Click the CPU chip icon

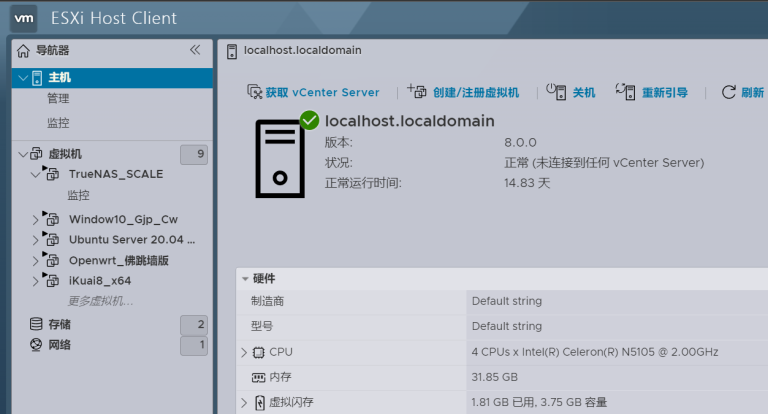[258, 352]
